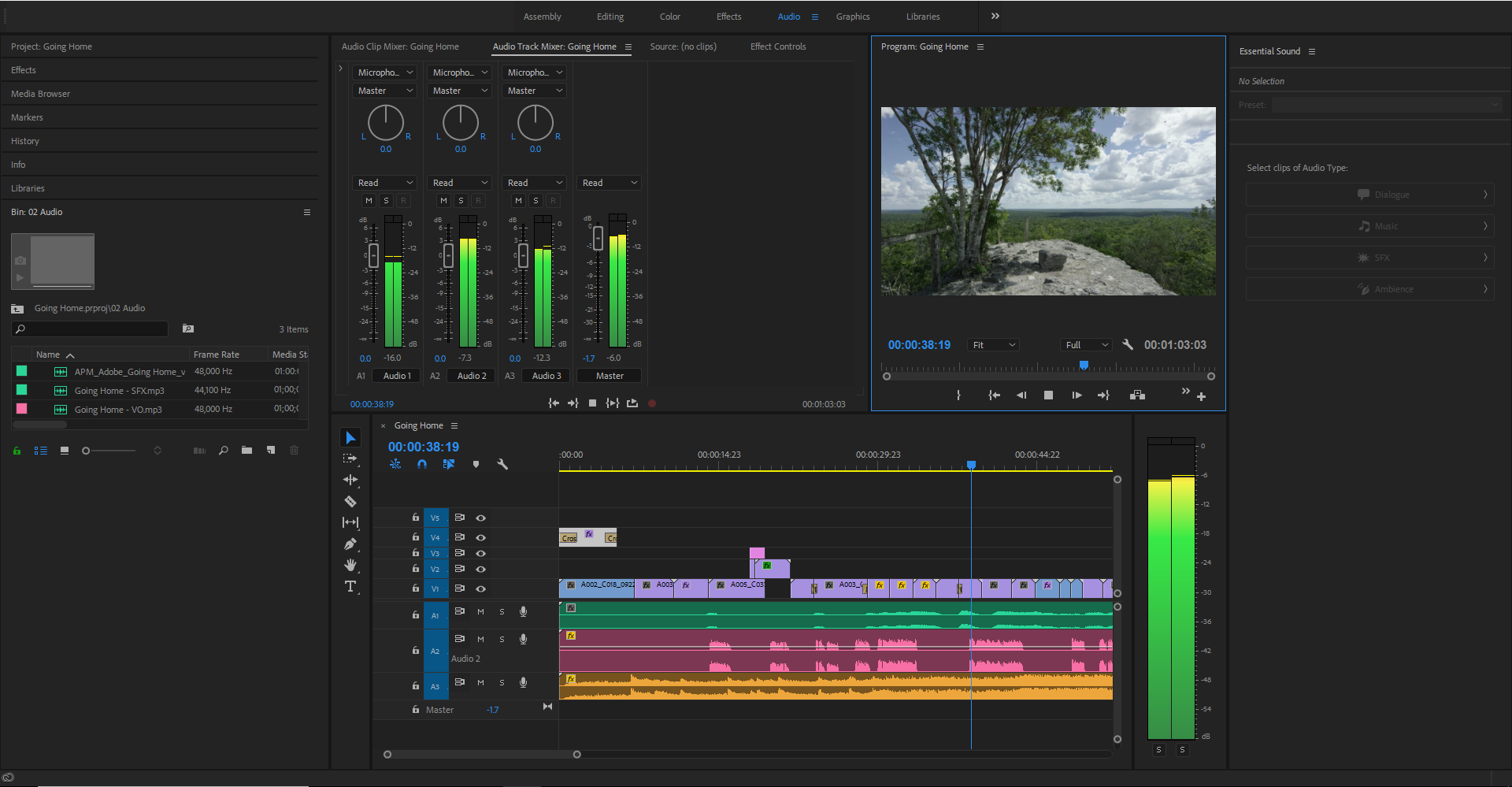The width and height of the screenshot is (1512, 787).
Task: Adjust bin thumbnail zoom slider
Action: click(109, 451)
